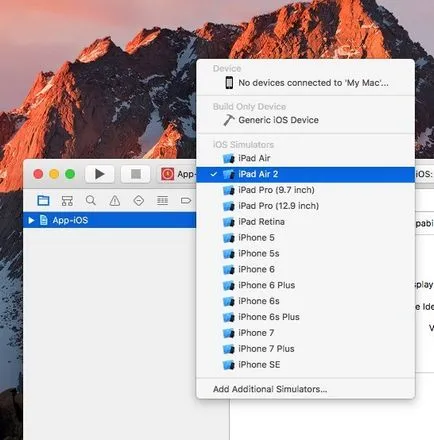
Task: Choose the iPhone 5s simulator
Action: pos(306,253)
